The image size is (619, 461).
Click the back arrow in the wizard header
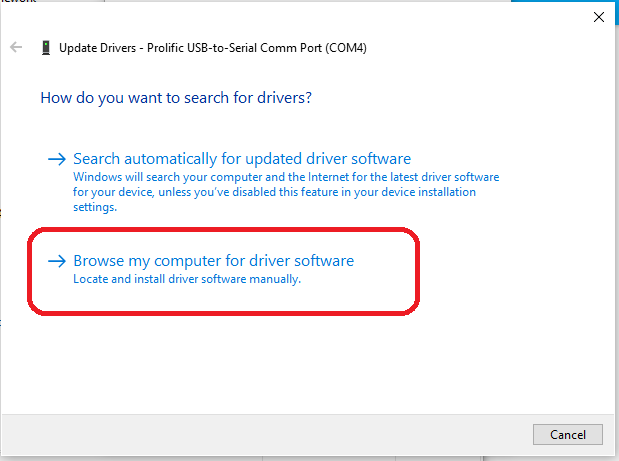pos(16,47)
